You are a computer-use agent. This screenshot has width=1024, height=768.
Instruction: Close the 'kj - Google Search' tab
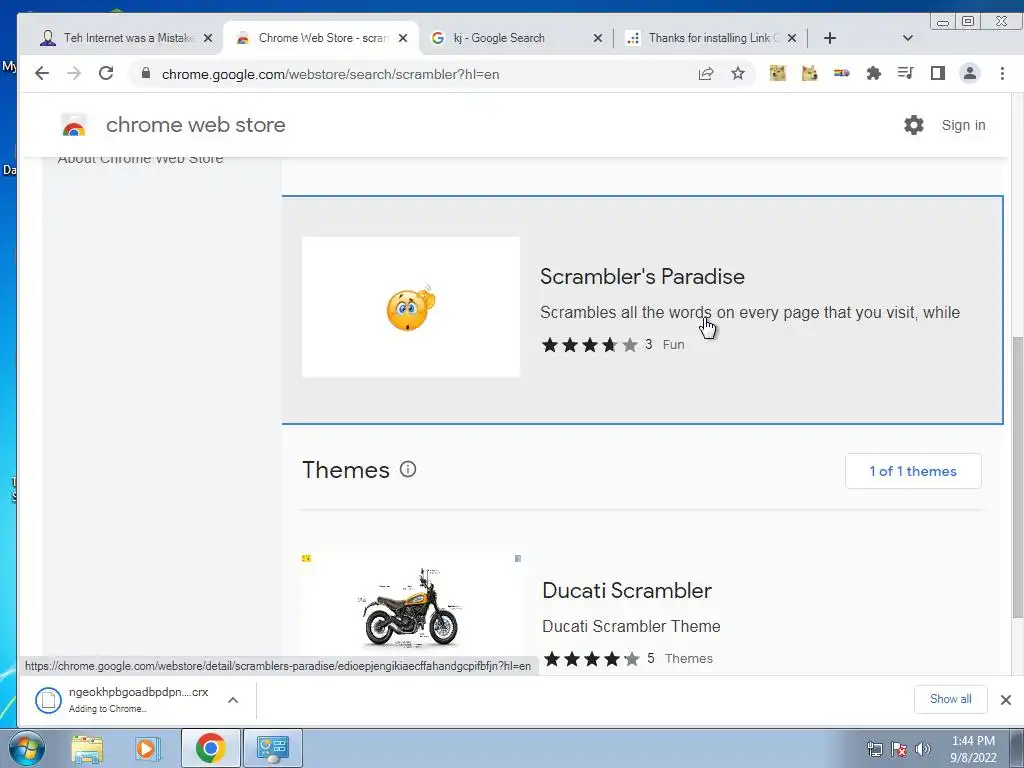click(598, 38)
